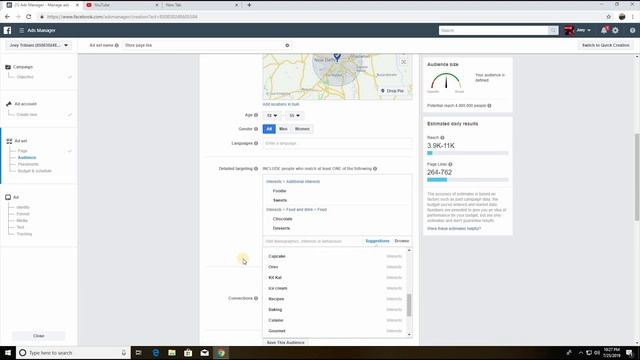The height and width of the screenshot is (360, 640).
Task: Click the help question mark icon
Action: point(632,30)
